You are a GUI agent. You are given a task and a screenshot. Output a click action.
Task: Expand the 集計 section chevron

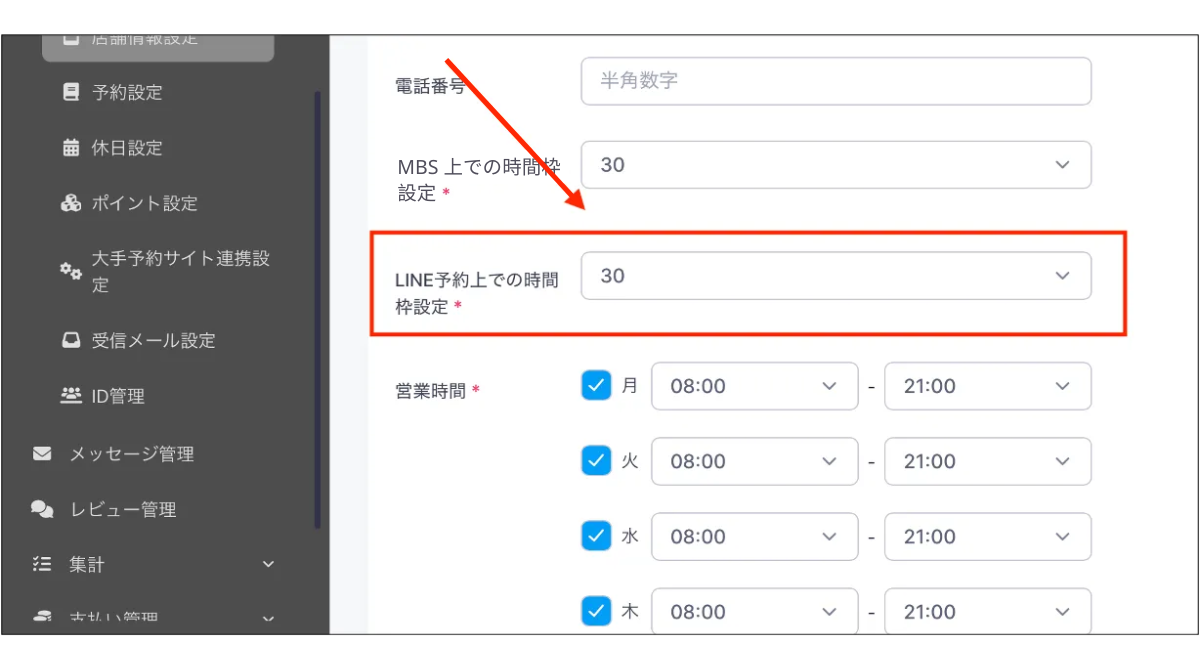(268, 565)
